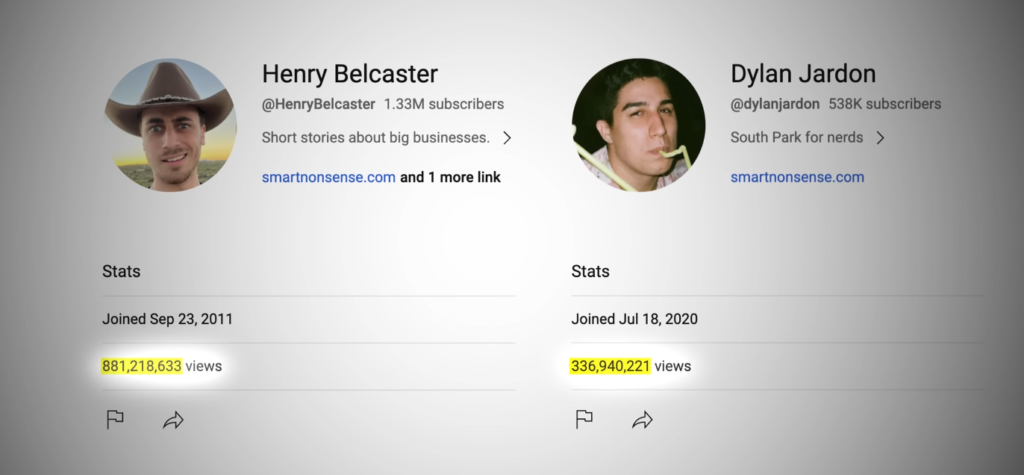
Task: Select the @HenryBelcaster channel handle
Action: pyautogui.click(x=319, y=104)
